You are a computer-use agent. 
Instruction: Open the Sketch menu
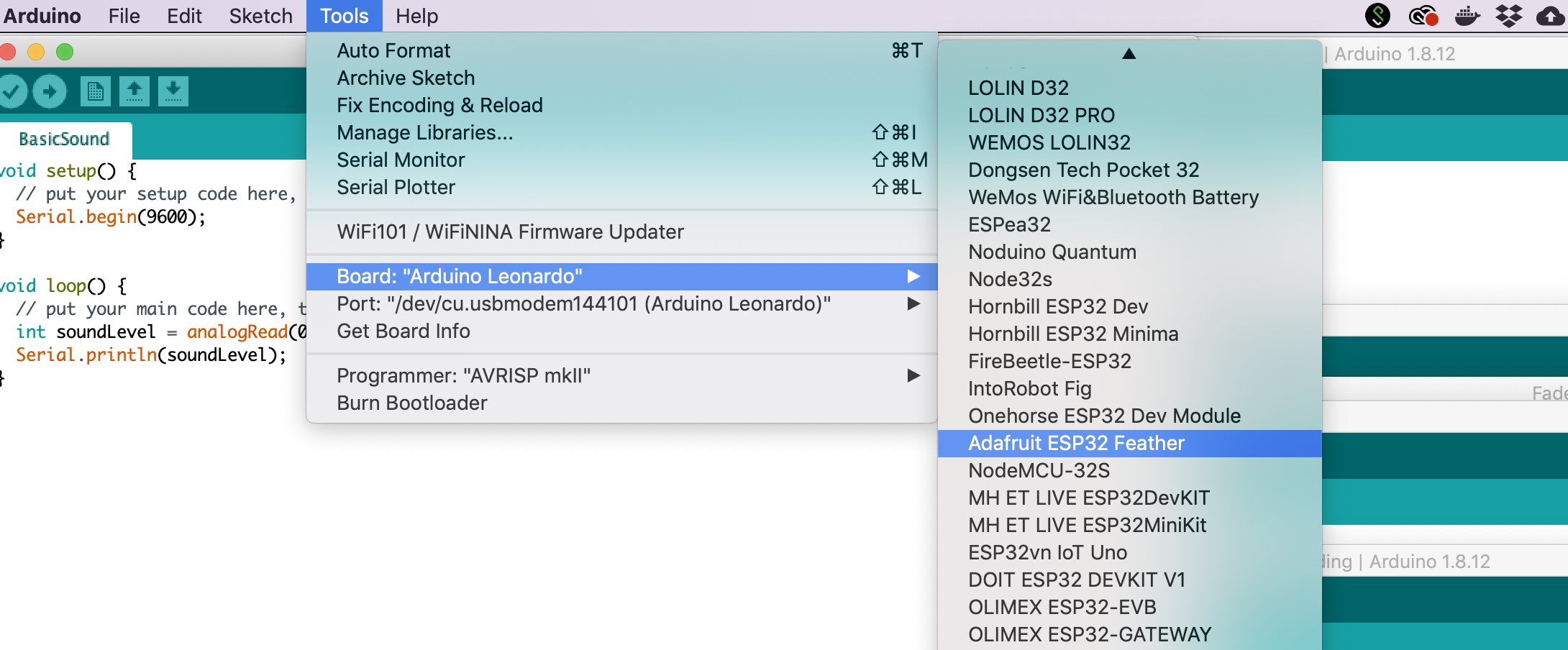pyautogui.click(x=260, y=16)
